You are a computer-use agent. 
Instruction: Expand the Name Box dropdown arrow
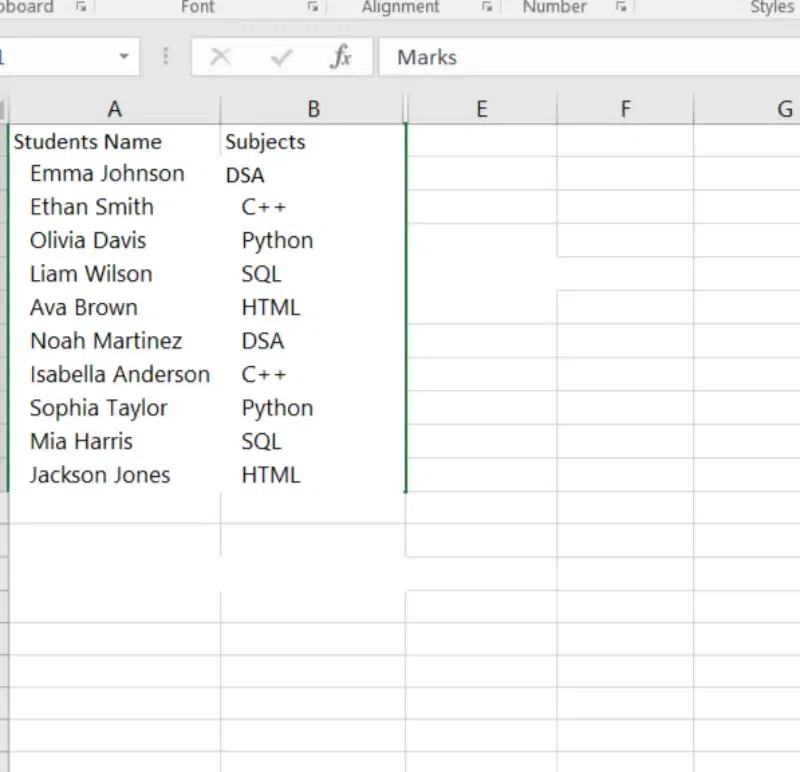[x=124, y=56]
